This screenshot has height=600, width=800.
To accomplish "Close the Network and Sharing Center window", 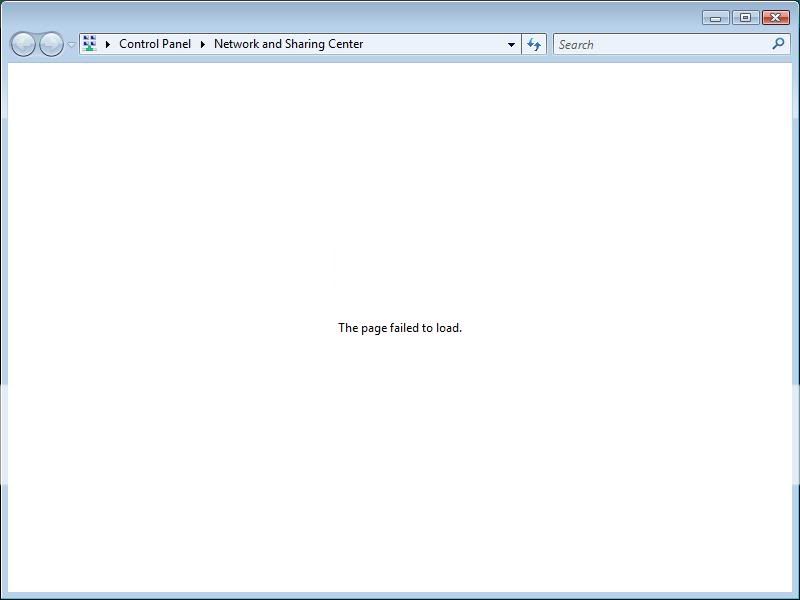I will pos(775,18).
